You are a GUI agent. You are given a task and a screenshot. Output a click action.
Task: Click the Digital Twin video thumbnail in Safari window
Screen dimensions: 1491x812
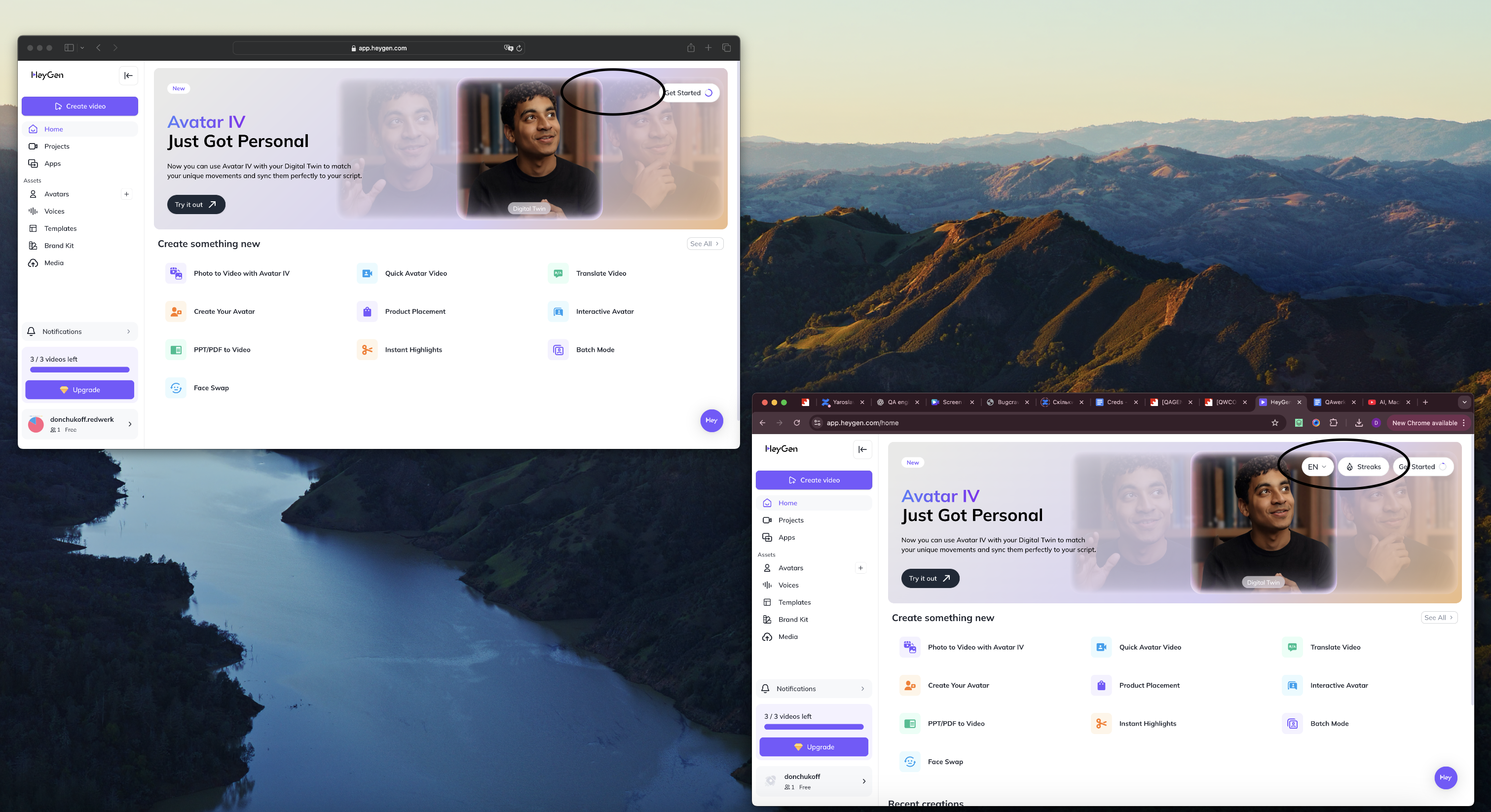coord(529,149)
